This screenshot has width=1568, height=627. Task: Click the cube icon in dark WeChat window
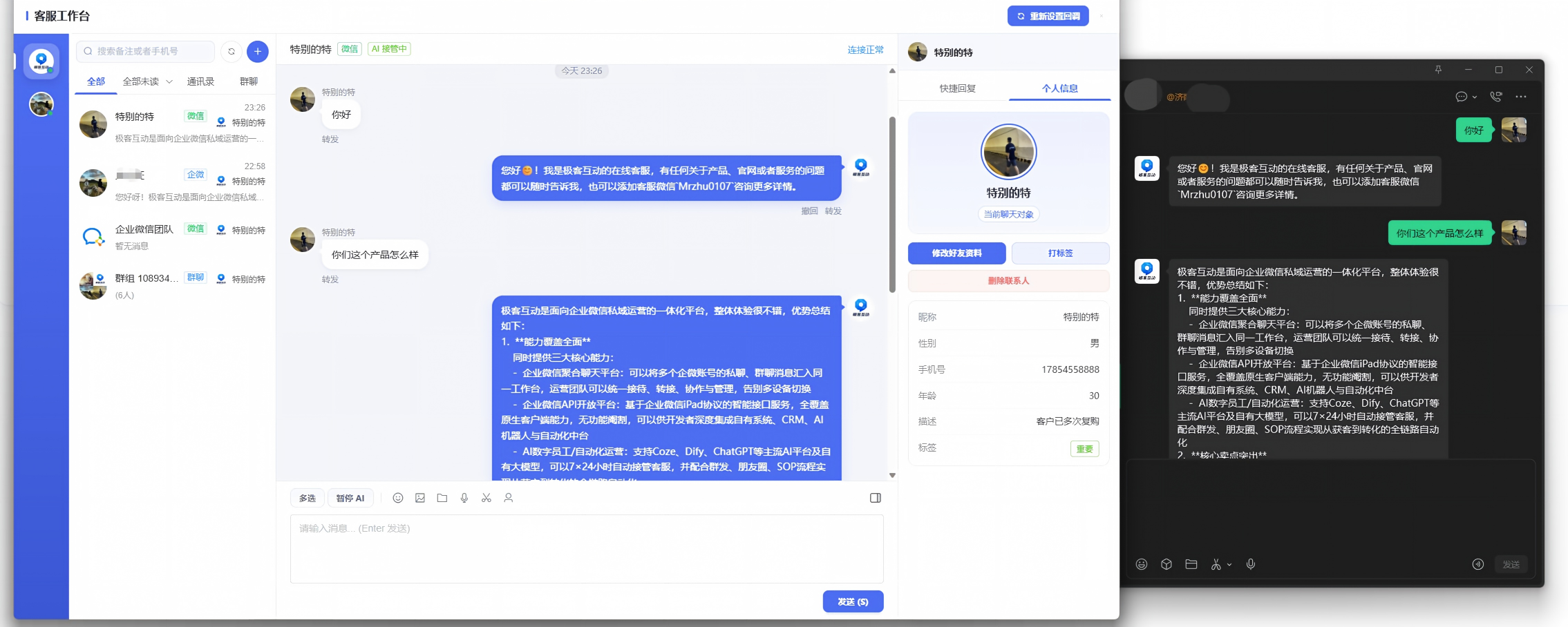pyautogui.click(x=1166, y=564)
